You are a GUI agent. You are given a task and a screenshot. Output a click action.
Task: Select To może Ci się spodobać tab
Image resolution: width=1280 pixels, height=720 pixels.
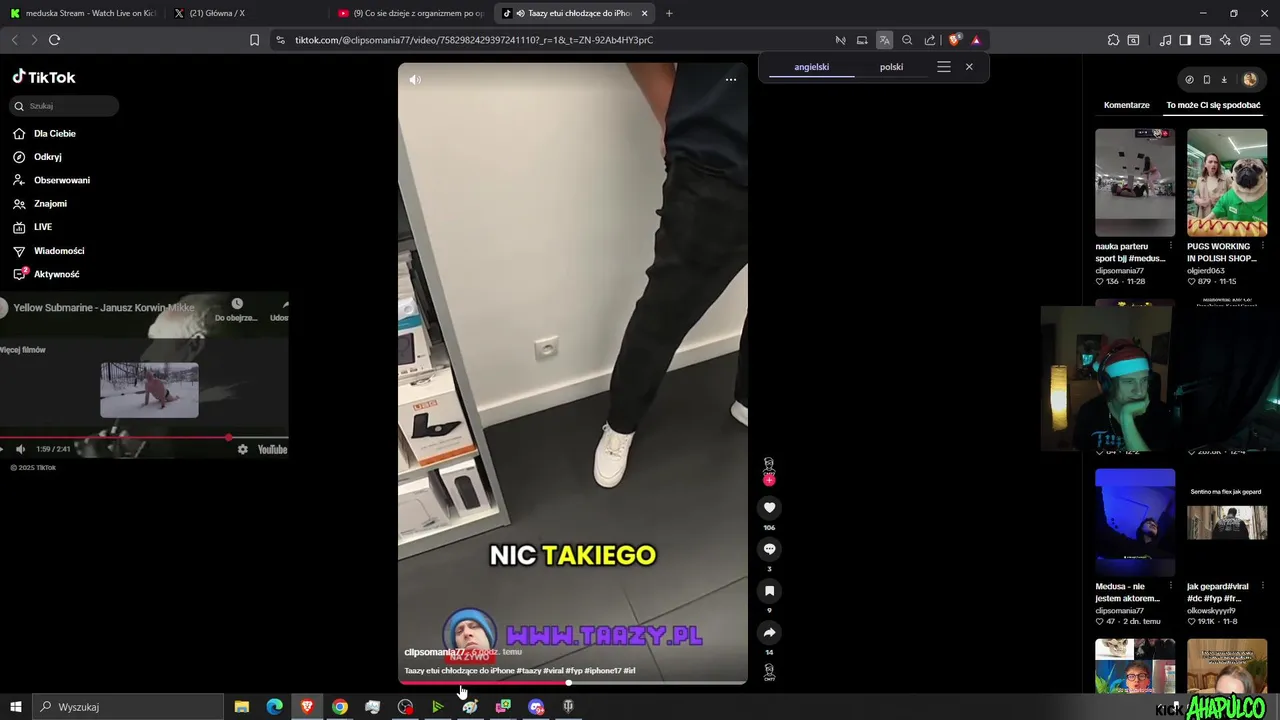pos(1213,105)
